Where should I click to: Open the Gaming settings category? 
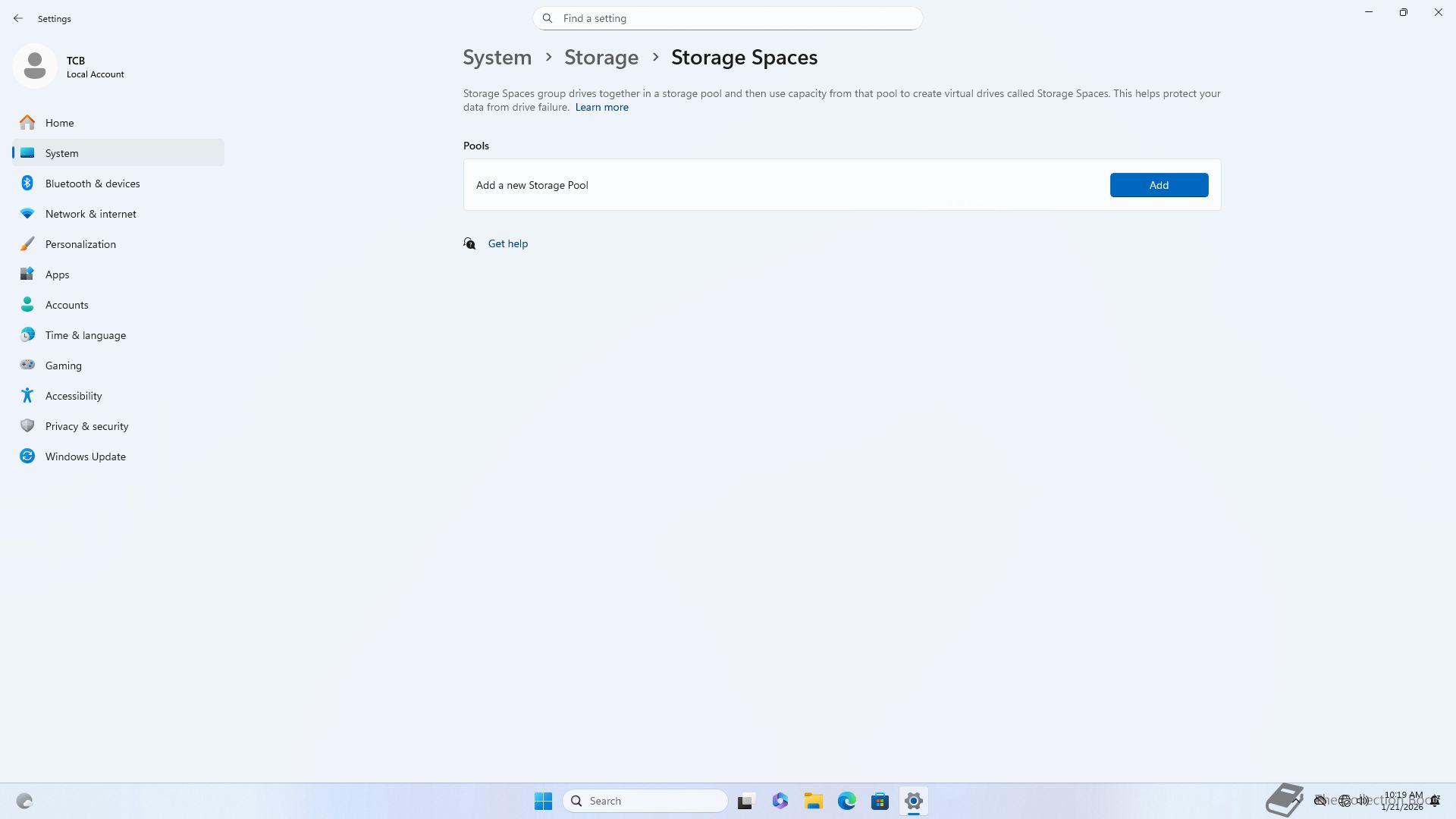[x=63, y=366]
